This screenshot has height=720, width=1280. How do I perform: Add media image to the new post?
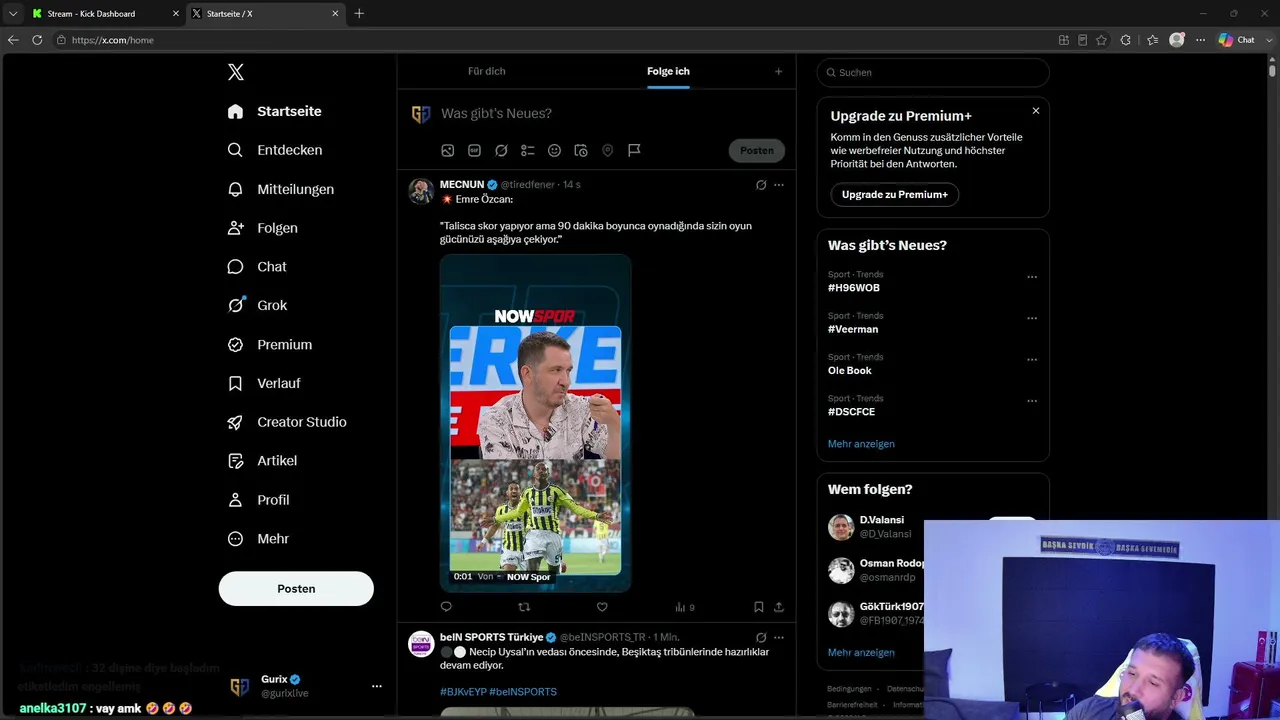coord(448,151)
